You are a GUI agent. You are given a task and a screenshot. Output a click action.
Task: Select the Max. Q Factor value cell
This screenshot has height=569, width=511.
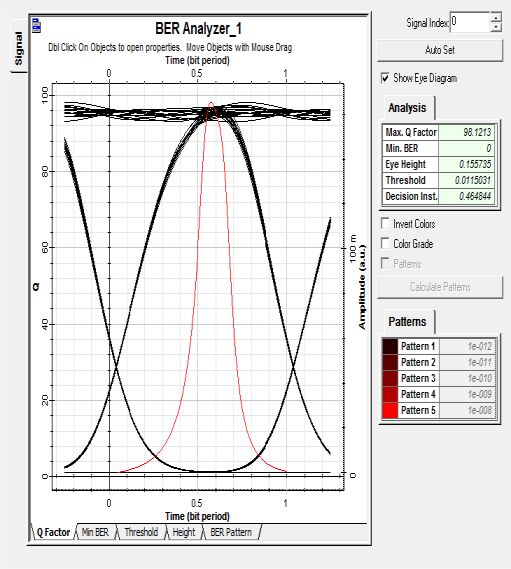point(466,132)
